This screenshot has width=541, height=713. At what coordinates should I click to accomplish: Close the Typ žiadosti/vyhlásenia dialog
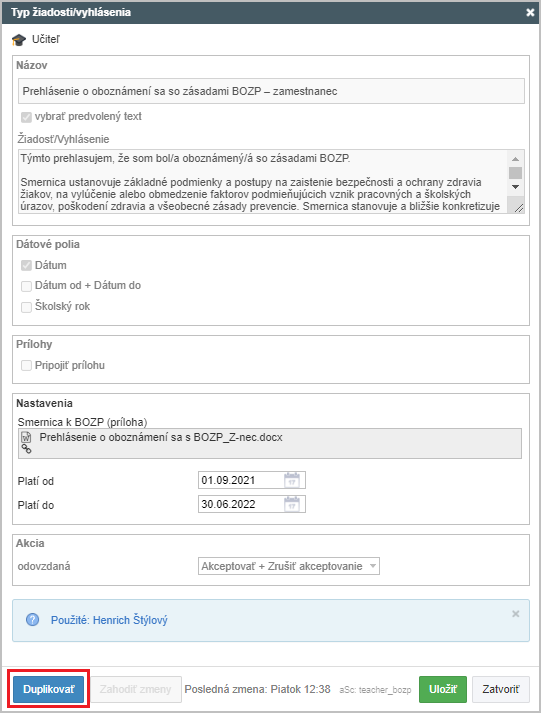point(530,12)
